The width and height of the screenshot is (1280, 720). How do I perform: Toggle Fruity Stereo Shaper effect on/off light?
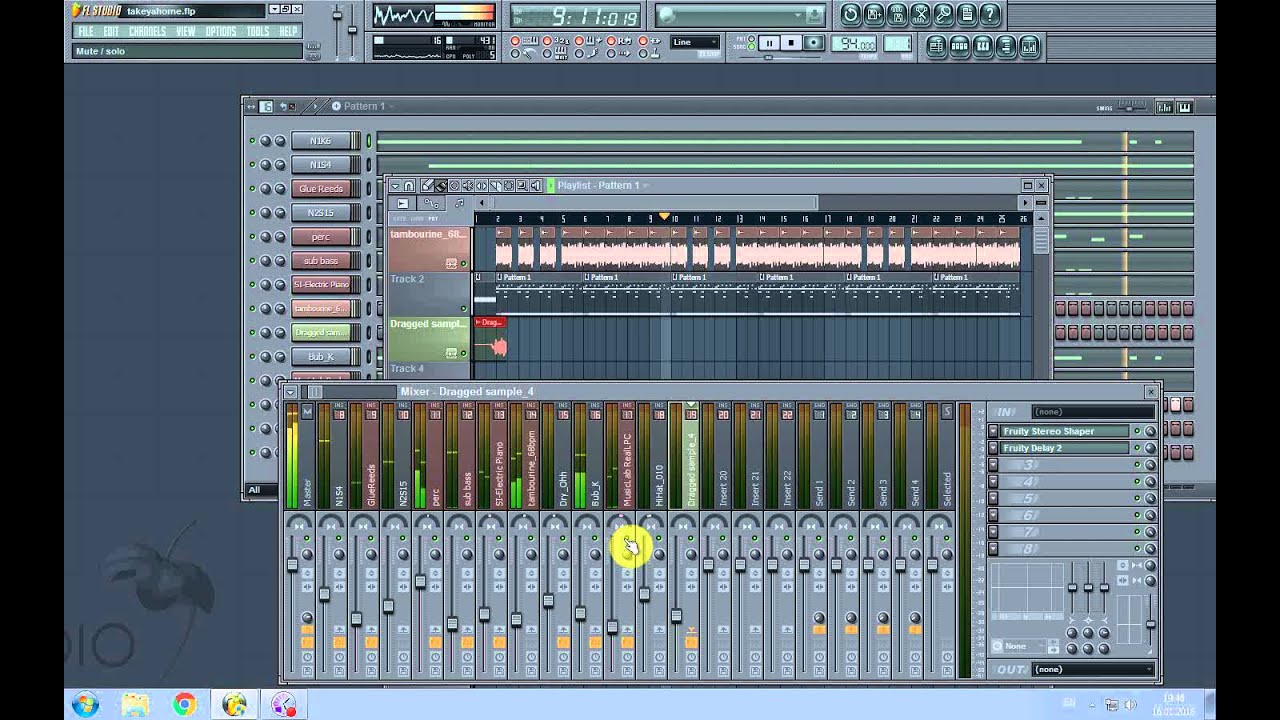[1137, 431]
